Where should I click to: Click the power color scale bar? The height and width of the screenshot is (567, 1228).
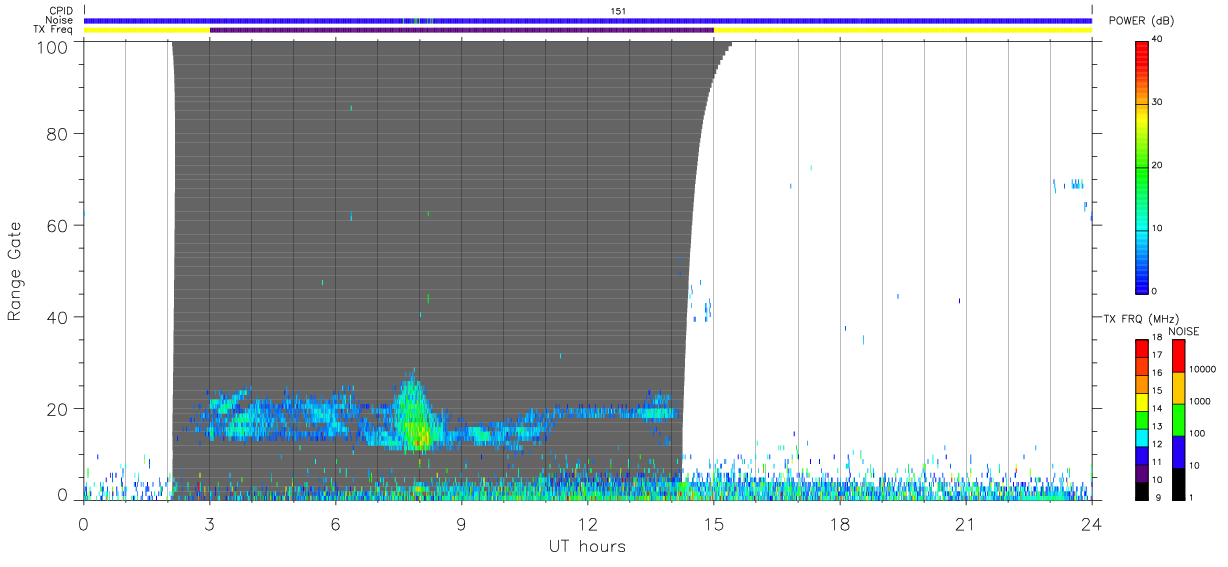coord(1142,167)
